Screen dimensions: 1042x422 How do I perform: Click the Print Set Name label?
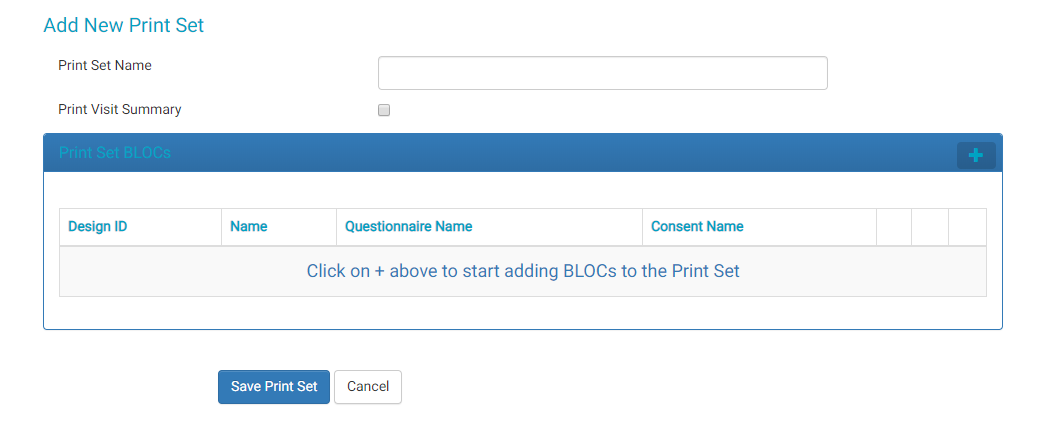pyautogui.click(x=105, y=66)
